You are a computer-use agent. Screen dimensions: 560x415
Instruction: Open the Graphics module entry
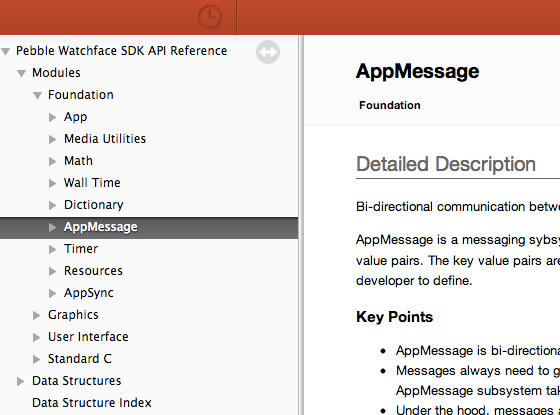point(73,315)
